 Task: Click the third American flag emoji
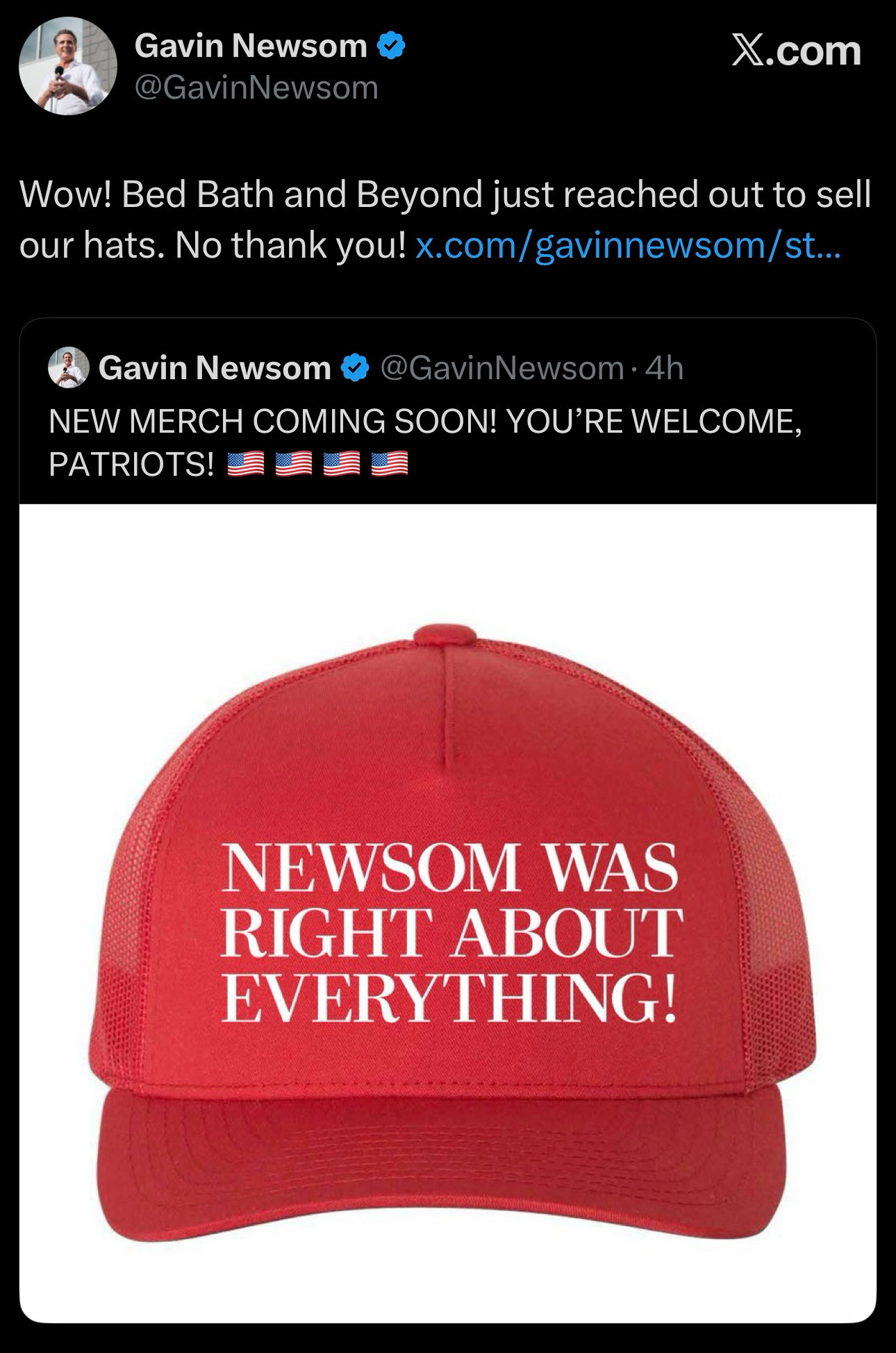pos(342,463)
